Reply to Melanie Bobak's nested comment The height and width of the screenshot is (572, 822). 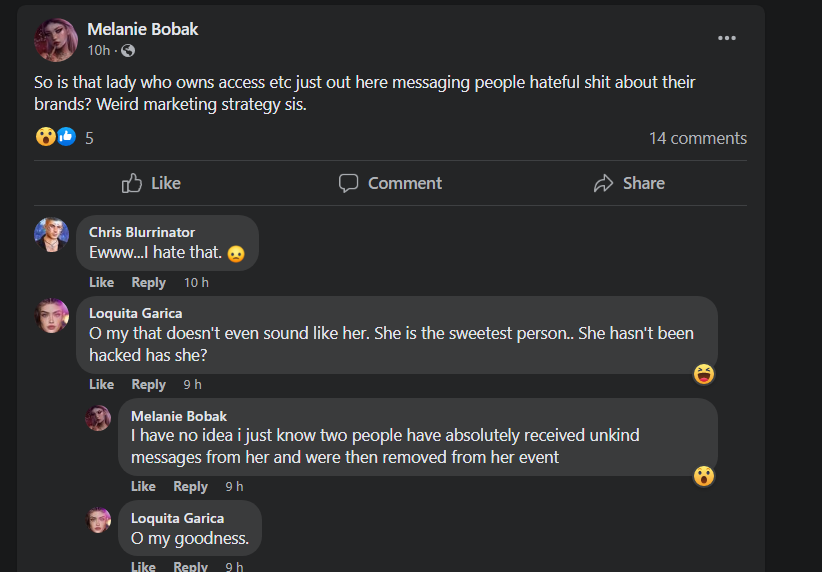(x=190, y=487)
